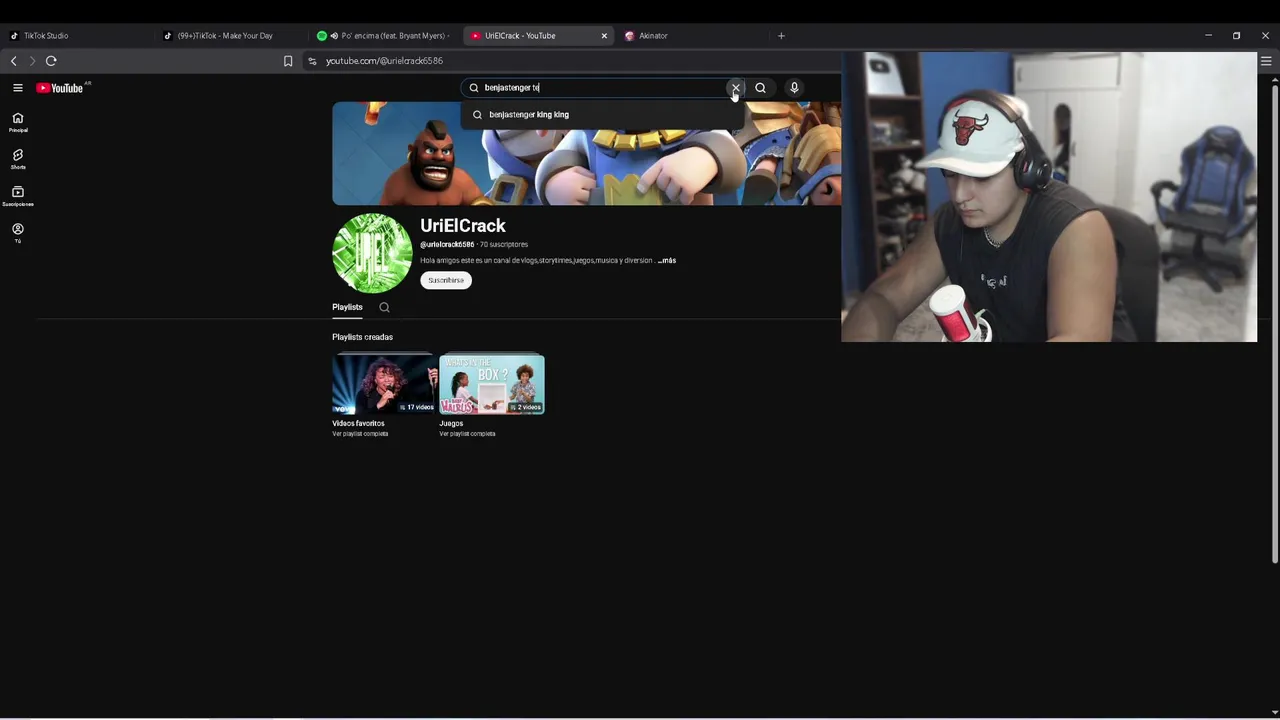This screenshot has width=1280, height=720.
Task: Open Shorts in the sidebar
Action: click(17, 159)
